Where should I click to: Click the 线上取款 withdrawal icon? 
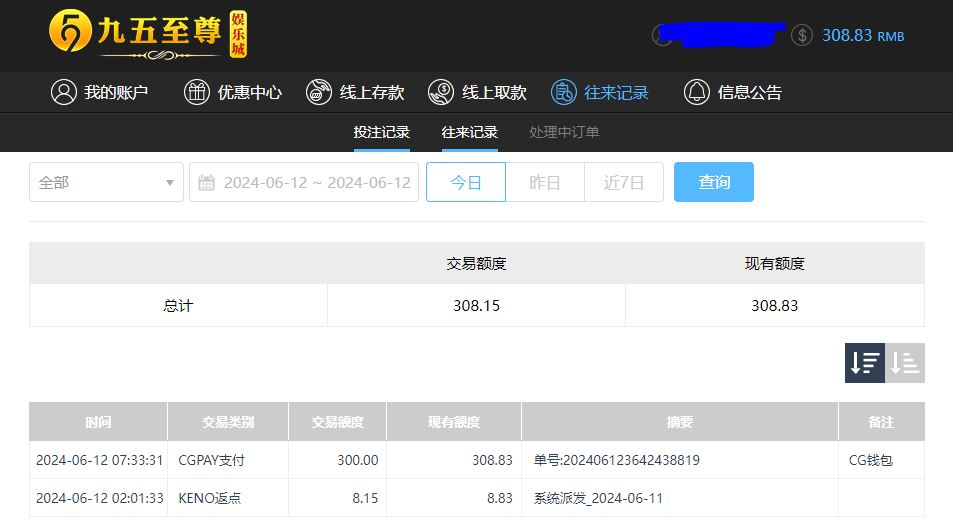[441, 92]
